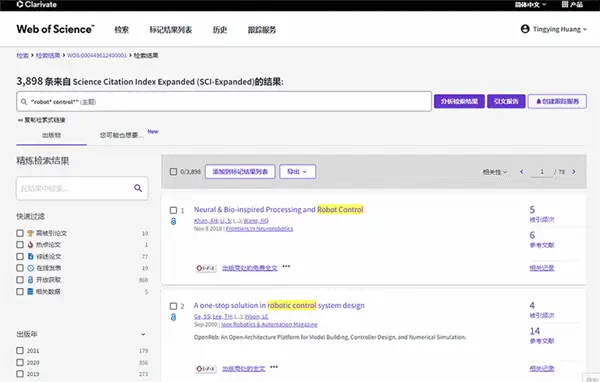Open the Tingying Huang account dropdown

pyautogui.click(x=560, y=29)
